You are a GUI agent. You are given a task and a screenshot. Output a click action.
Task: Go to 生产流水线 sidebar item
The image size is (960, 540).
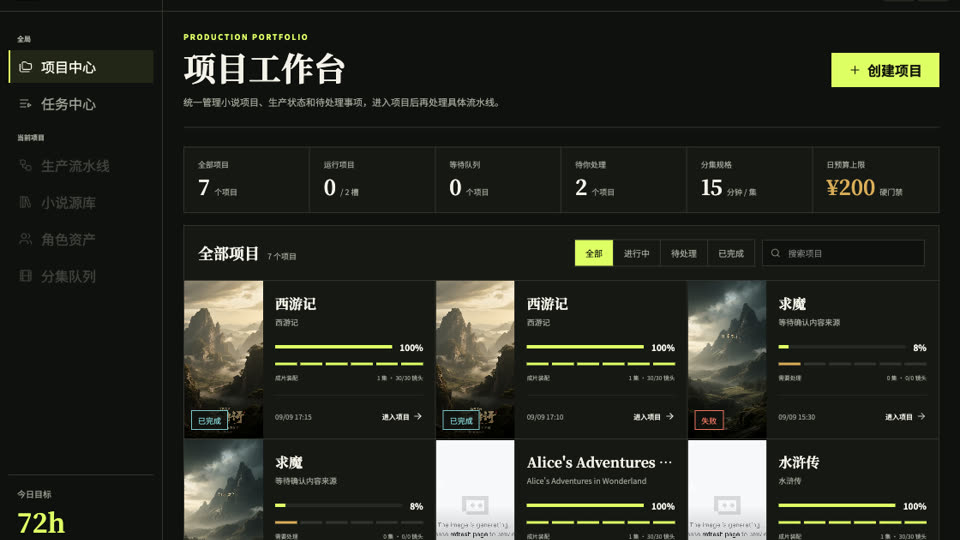pyautogui.click(x=81, y=166)
